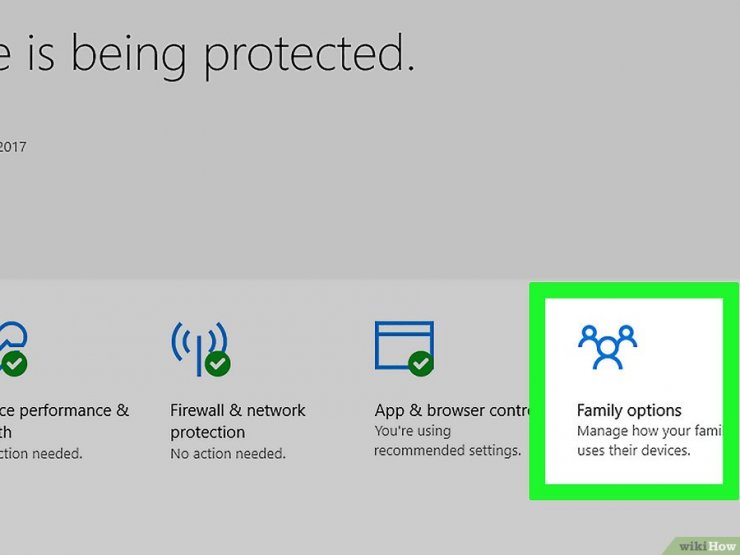Click "You're using recommended settings." status text
Viewport: 740px width, 555px height.
point(447,441)
